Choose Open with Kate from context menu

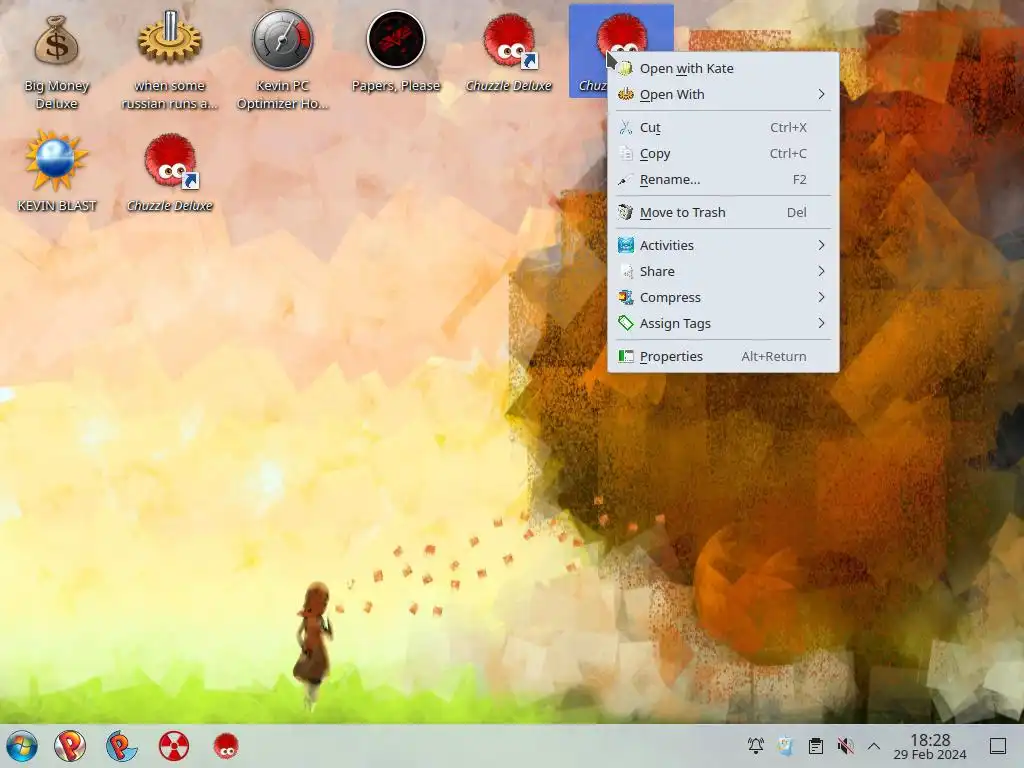[723, 69]
